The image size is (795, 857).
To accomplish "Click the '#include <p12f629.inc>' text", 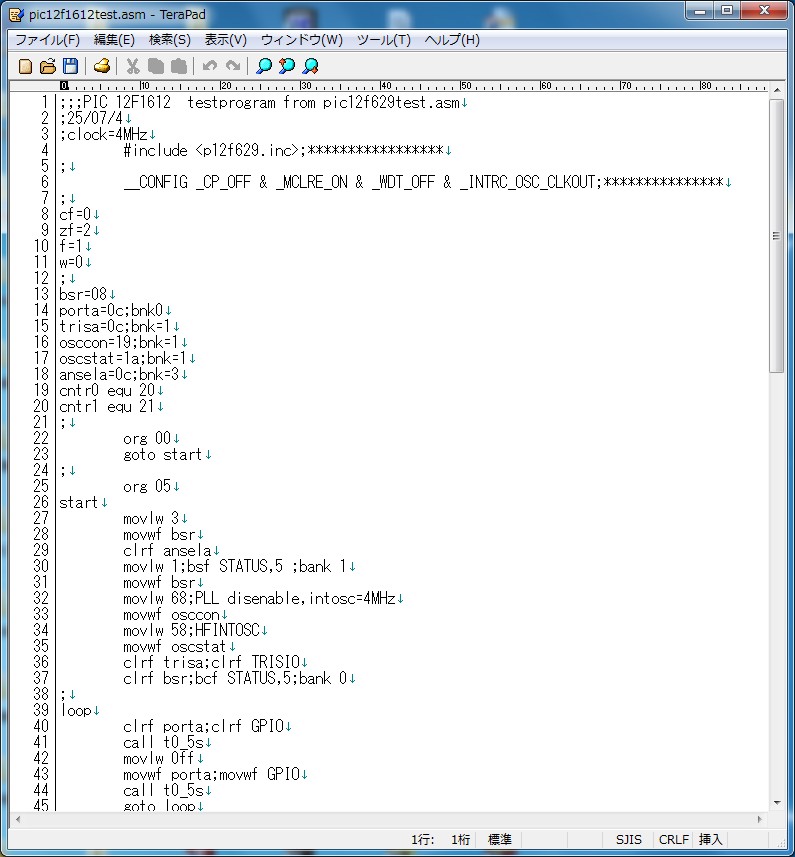I will (211, 150).
